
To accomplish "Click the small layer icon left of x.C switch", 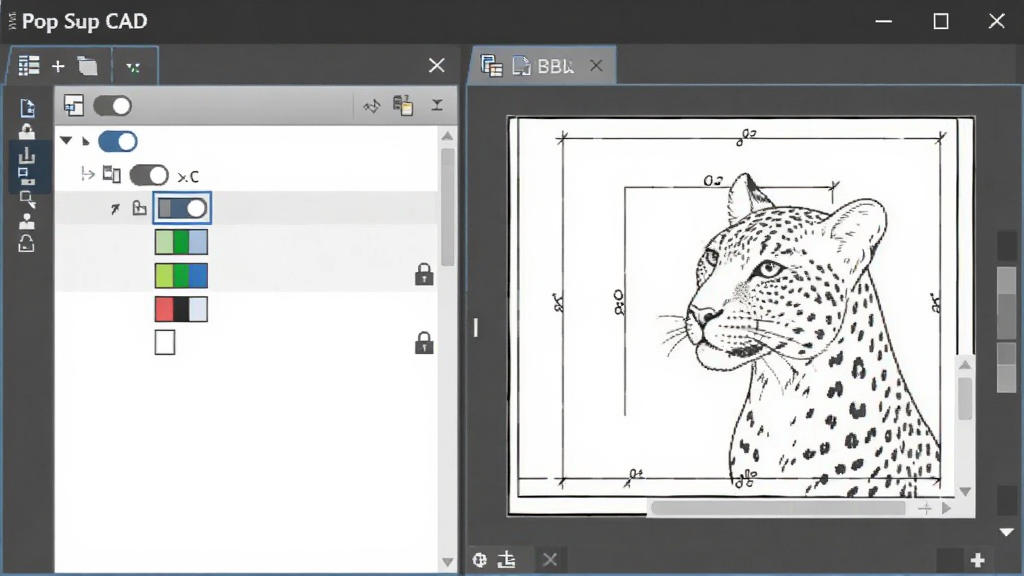I will tap(112, 174).
